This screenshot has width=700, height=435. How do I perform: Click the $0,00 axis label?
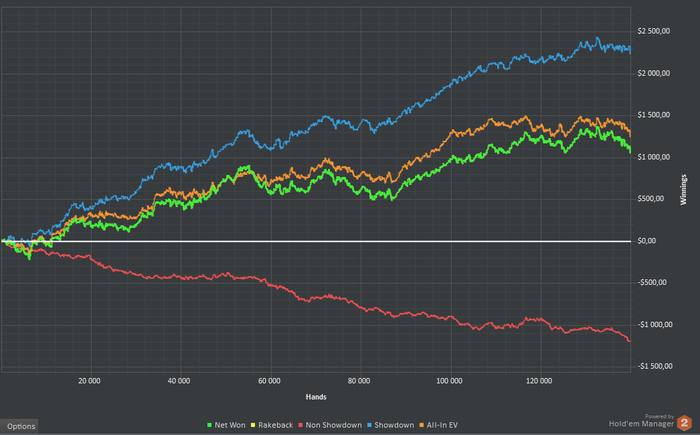647,241
